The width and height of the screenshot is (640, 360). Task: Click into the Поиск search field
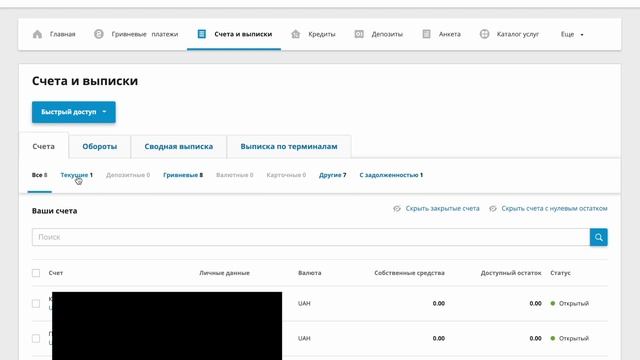(311, 237)
